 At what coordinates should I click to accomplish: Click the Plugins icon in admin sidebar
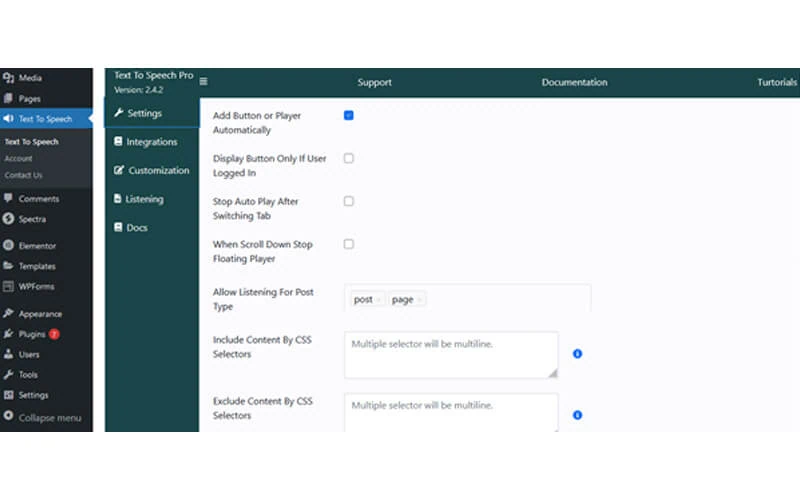[x=9, y=334]
